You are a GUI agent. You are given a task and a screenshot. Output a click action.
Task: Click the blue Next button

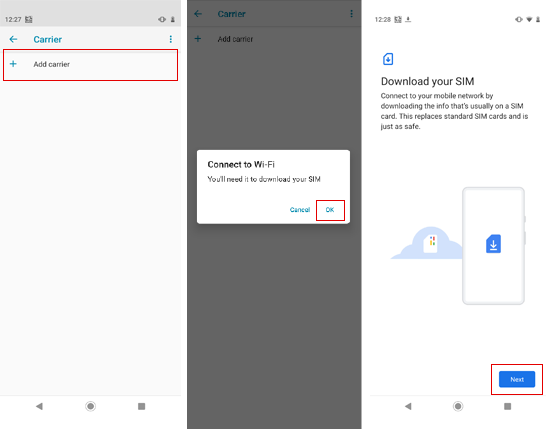coord(517,379)
